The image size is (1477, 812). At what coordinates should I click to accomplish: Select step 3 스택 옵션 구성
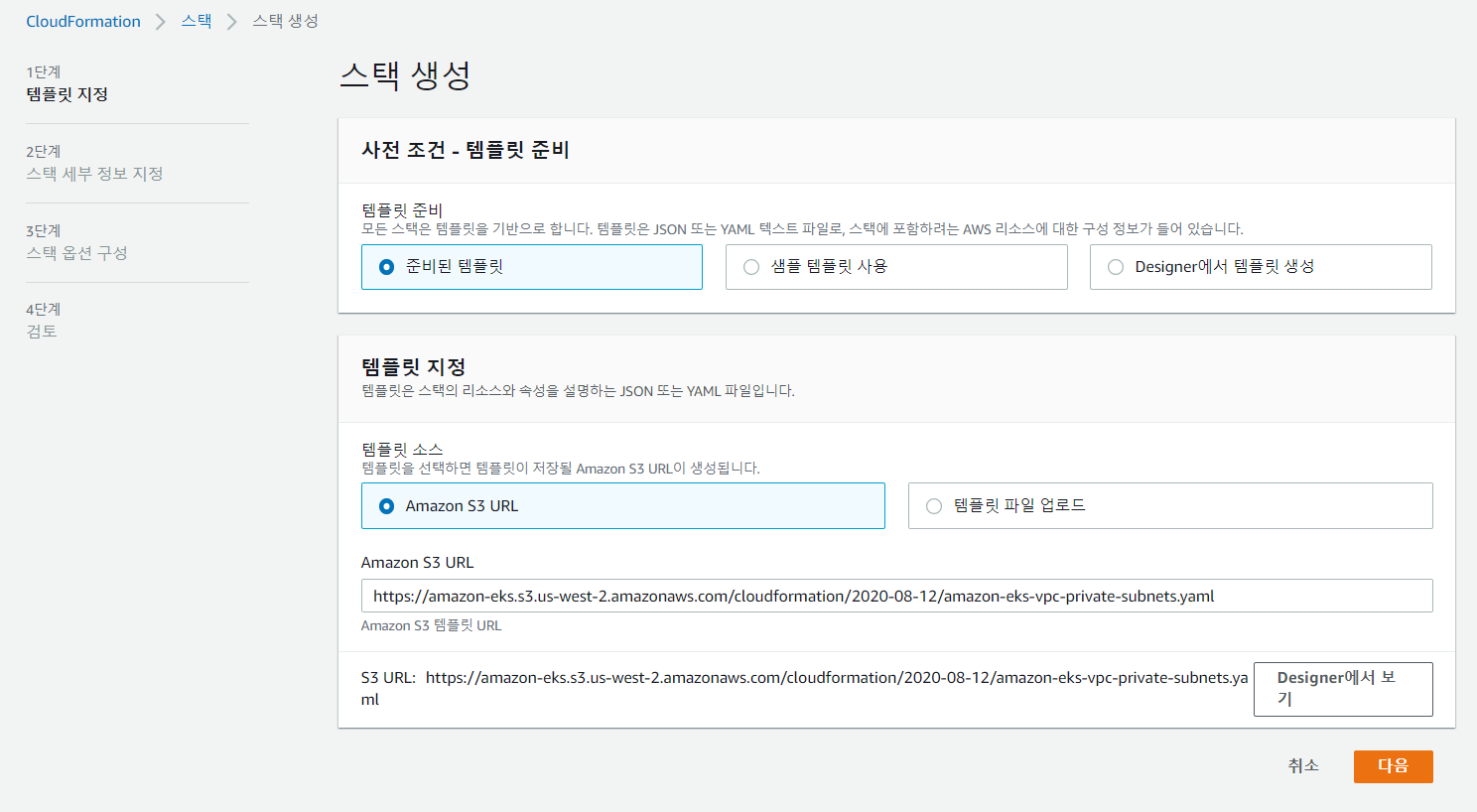click(76, 253)
